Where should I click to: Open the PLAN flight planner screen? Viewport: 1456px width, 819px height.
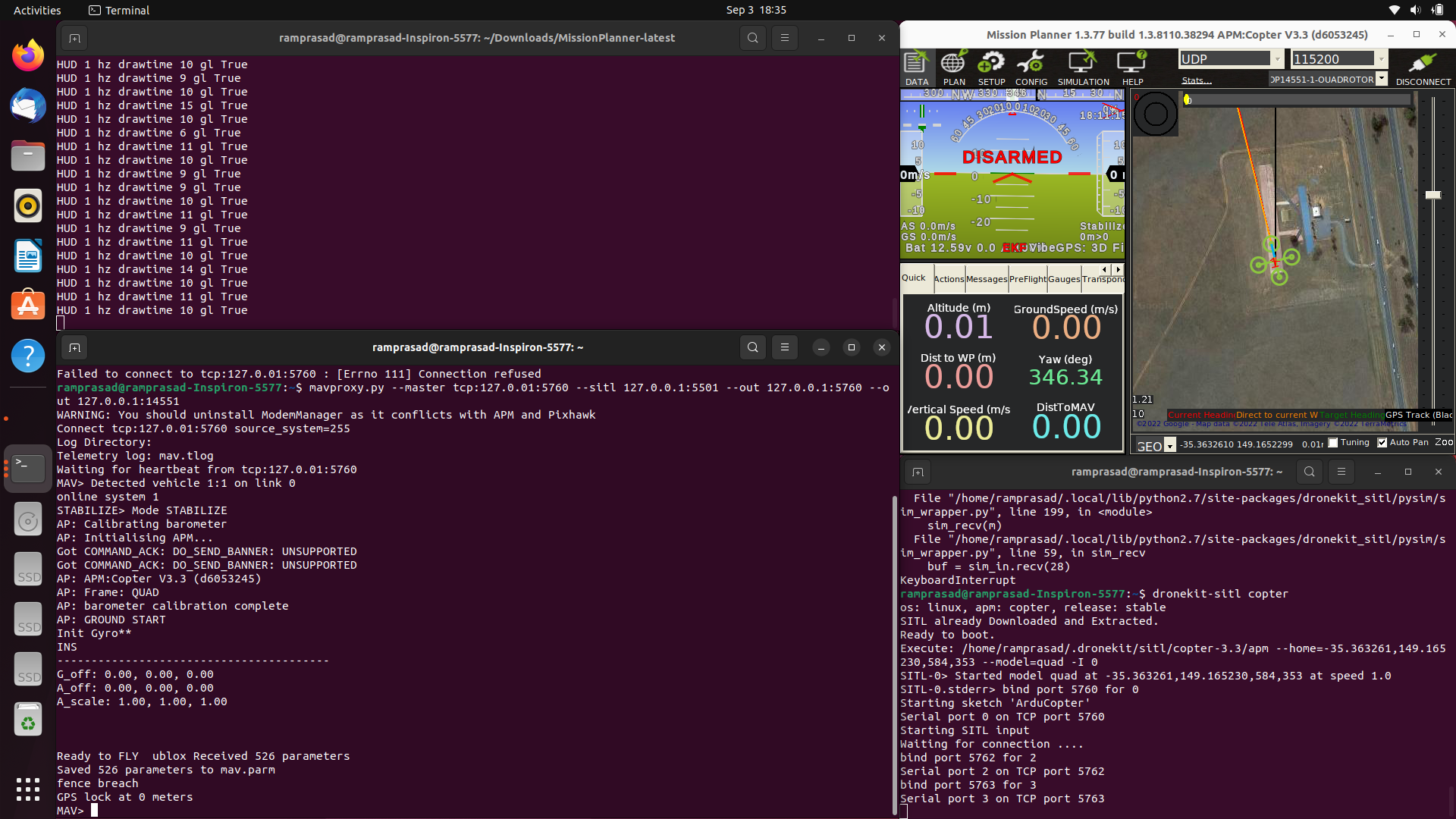pos(953,68)
